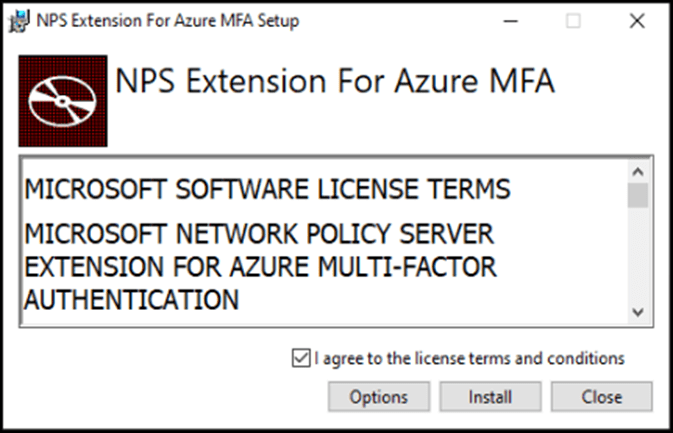Minimize the NPS Extension setup window

click(510, 21)
